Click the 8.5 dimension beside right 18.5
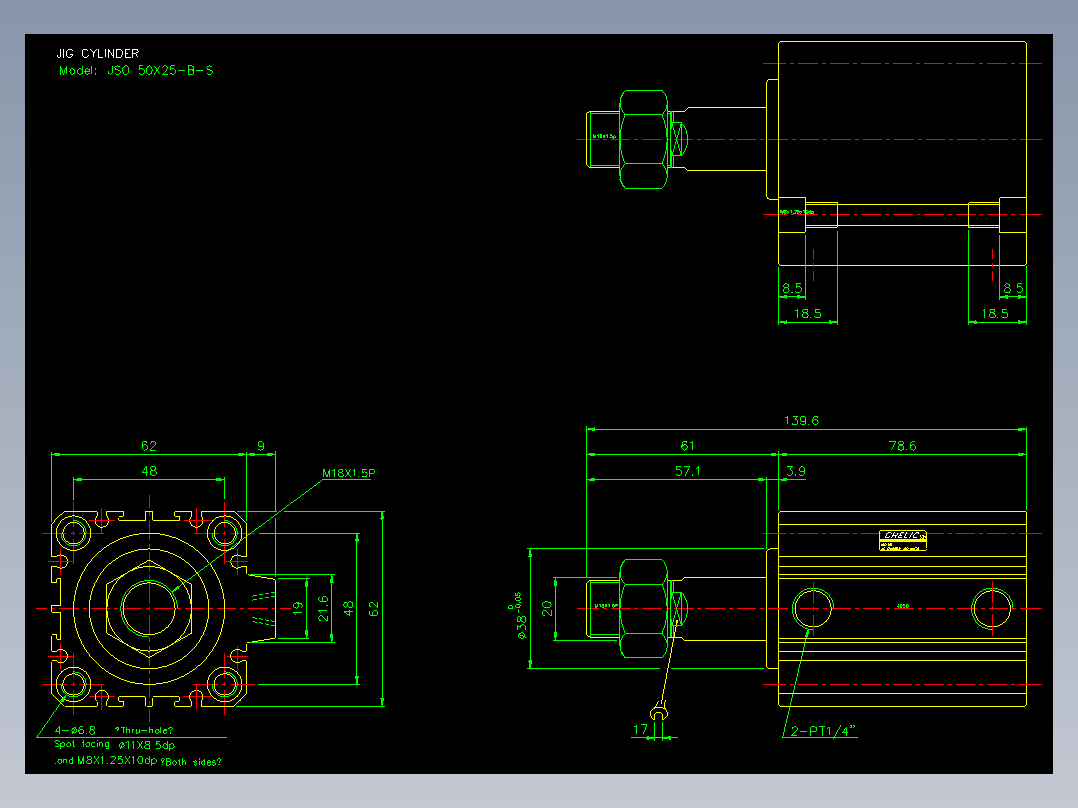This screenshot has width=1078, height=808. (1013, 288)
